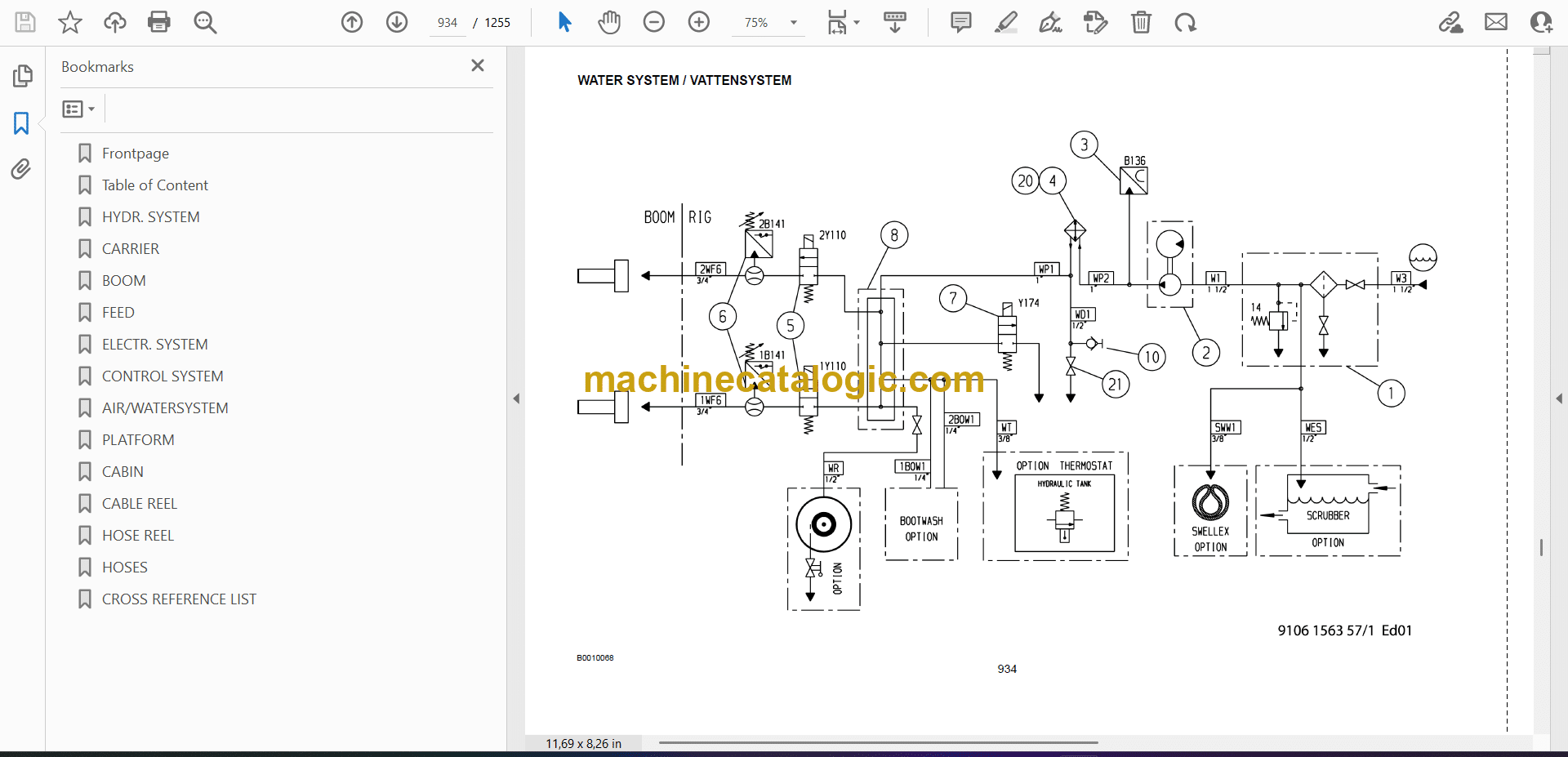This screenshot has height=757, width=1568.
Task: Go to previous page arrow
Action: 352,22
